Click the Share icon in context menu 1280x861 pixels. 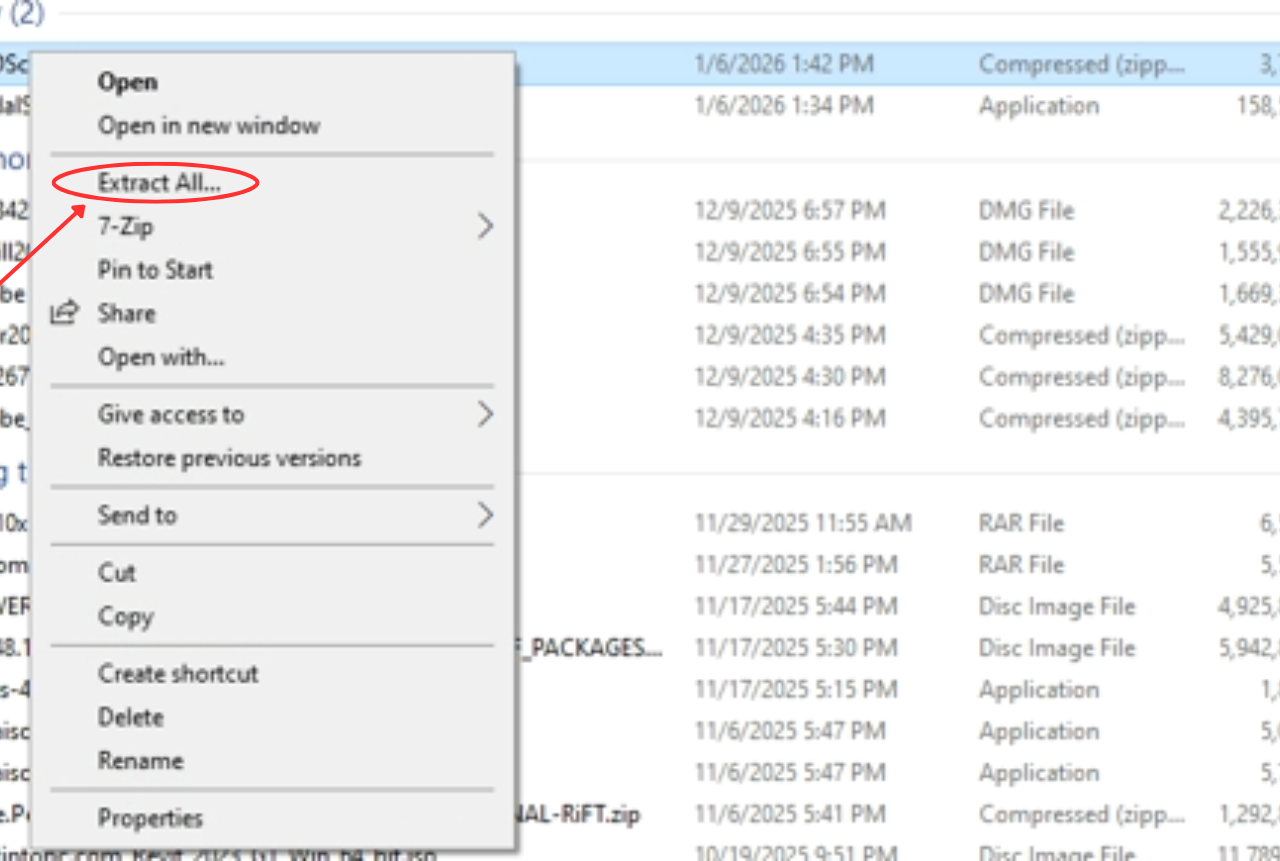pos(64,313)
